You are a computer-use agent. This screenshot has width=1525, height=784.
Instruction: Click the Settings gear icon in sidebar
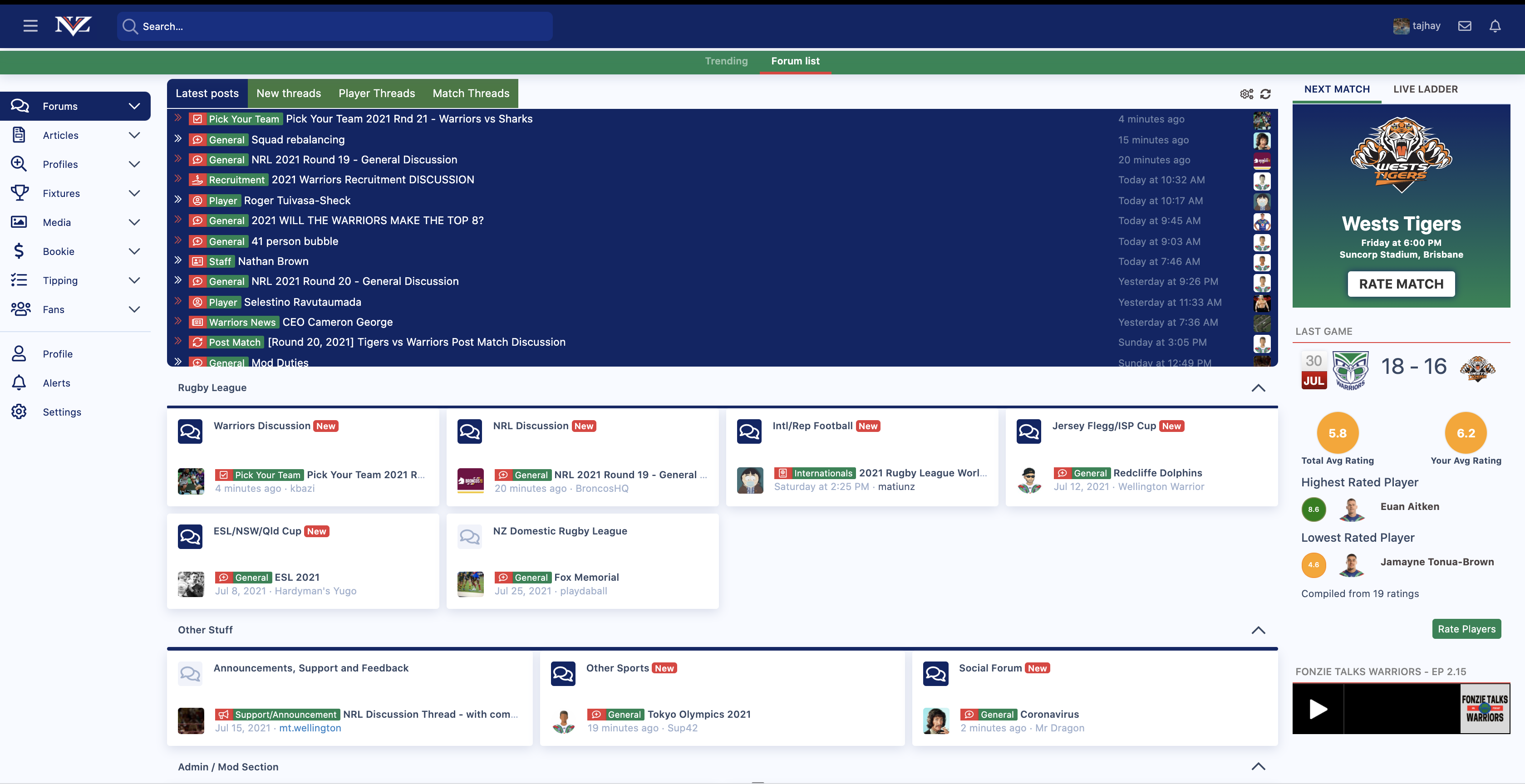coord(19,411)
